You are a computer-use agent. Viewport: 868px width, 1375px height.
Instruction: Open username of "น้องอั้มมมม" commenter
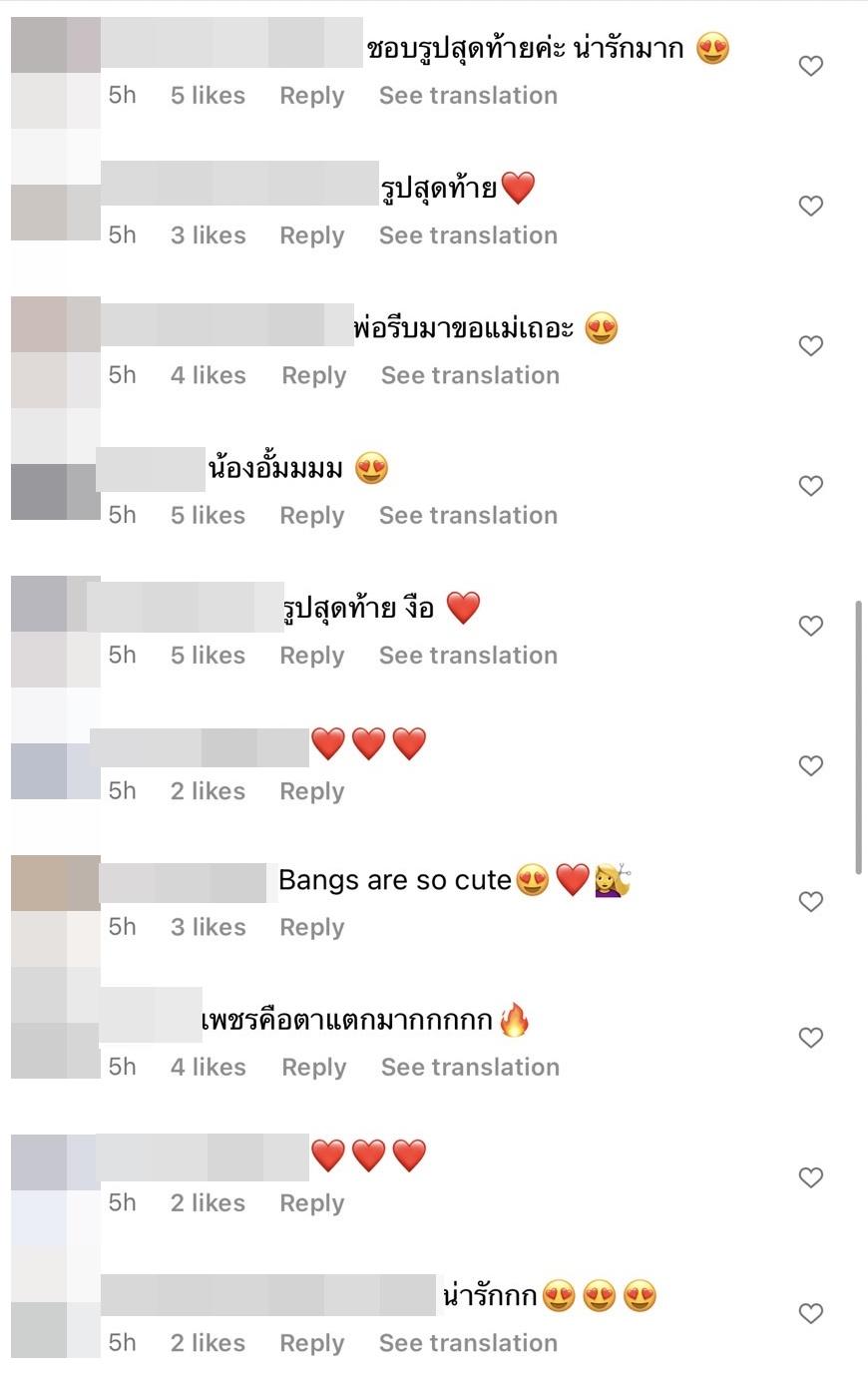(x=151, y=469)
